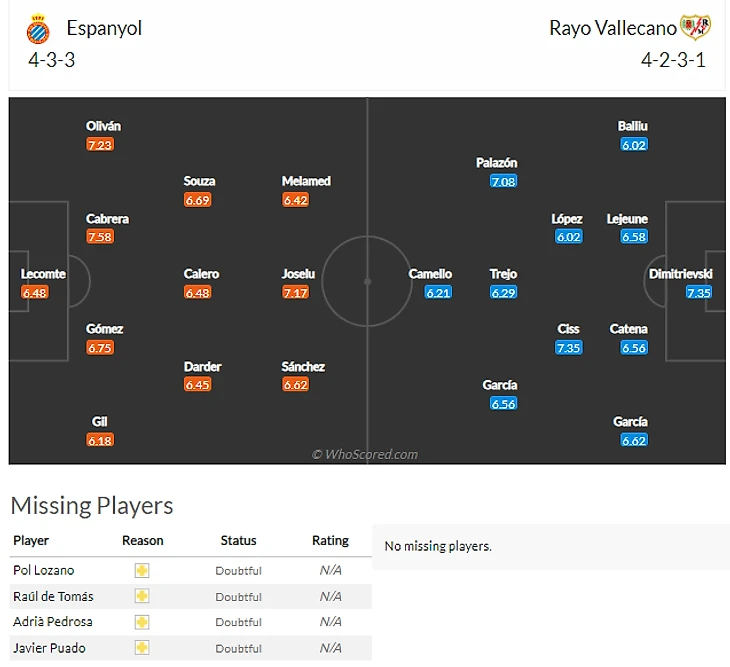Click Dimitrievski's 7.35 rating badge
The width and height of the screenshot is (730, 667).
pyautogui.click(x=699, y=292)
